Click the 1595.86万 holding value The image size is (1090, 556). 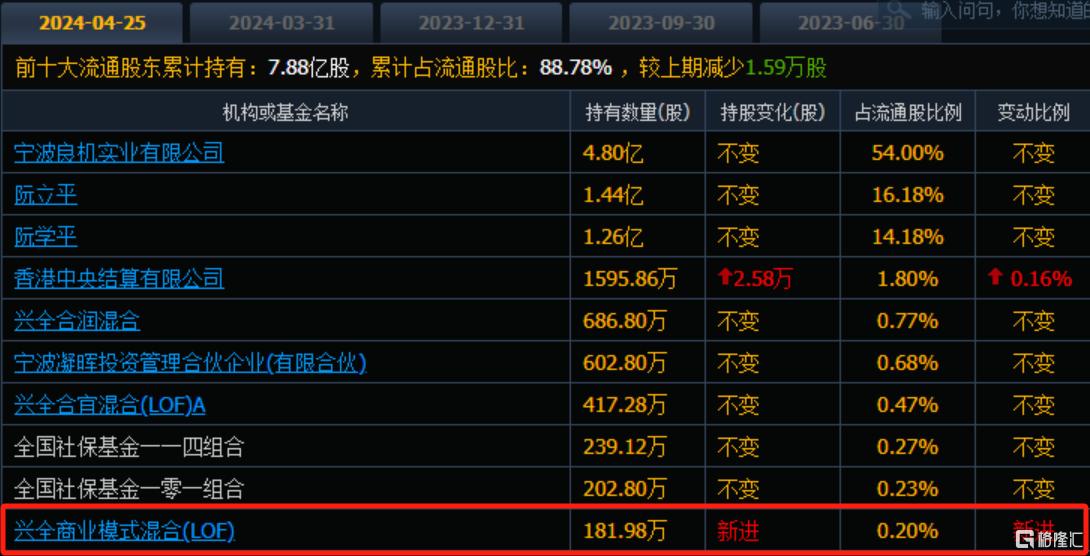tap(631, 279)
